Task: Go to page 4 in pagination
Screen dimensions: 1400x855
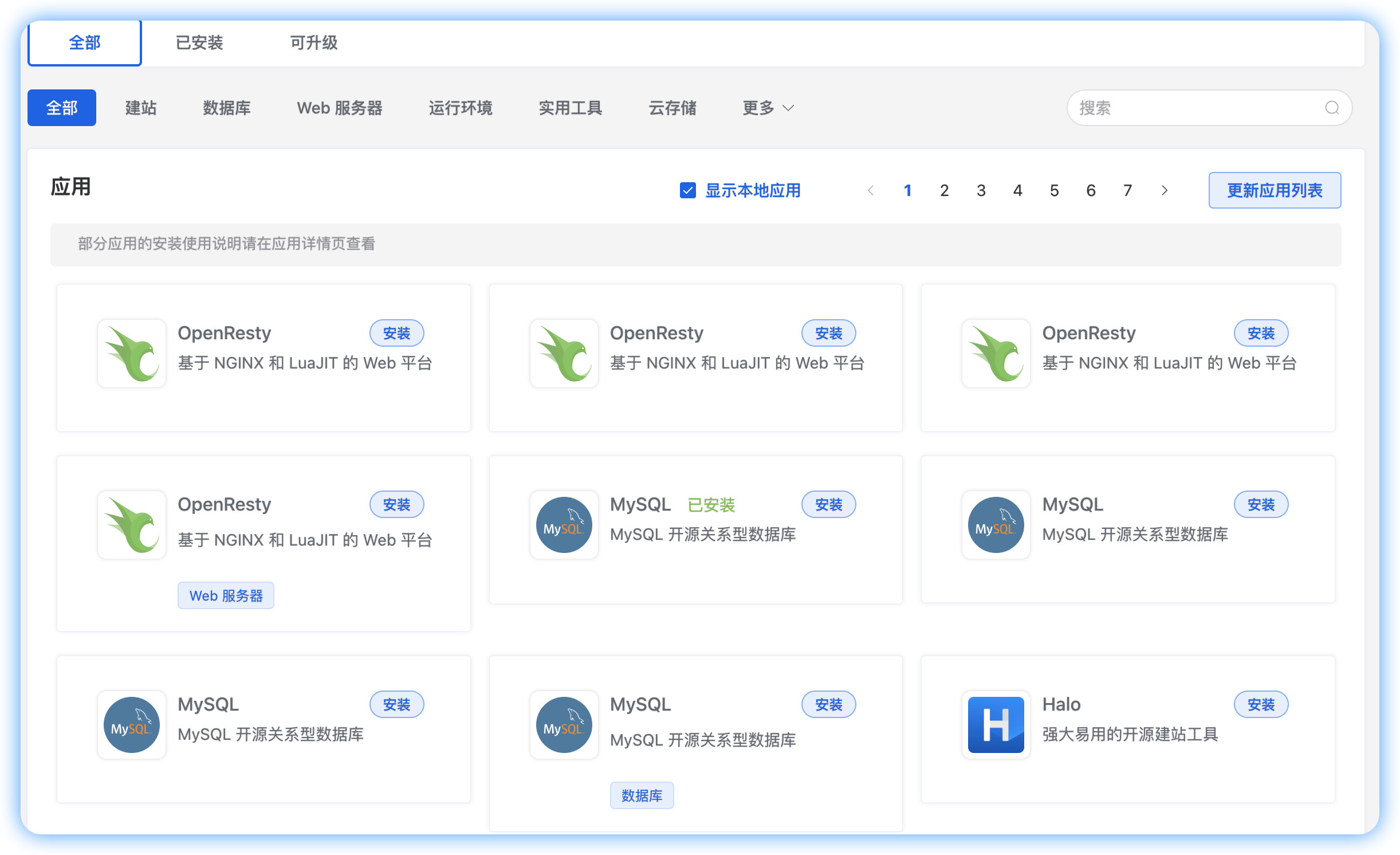Action: [1017, 190]
